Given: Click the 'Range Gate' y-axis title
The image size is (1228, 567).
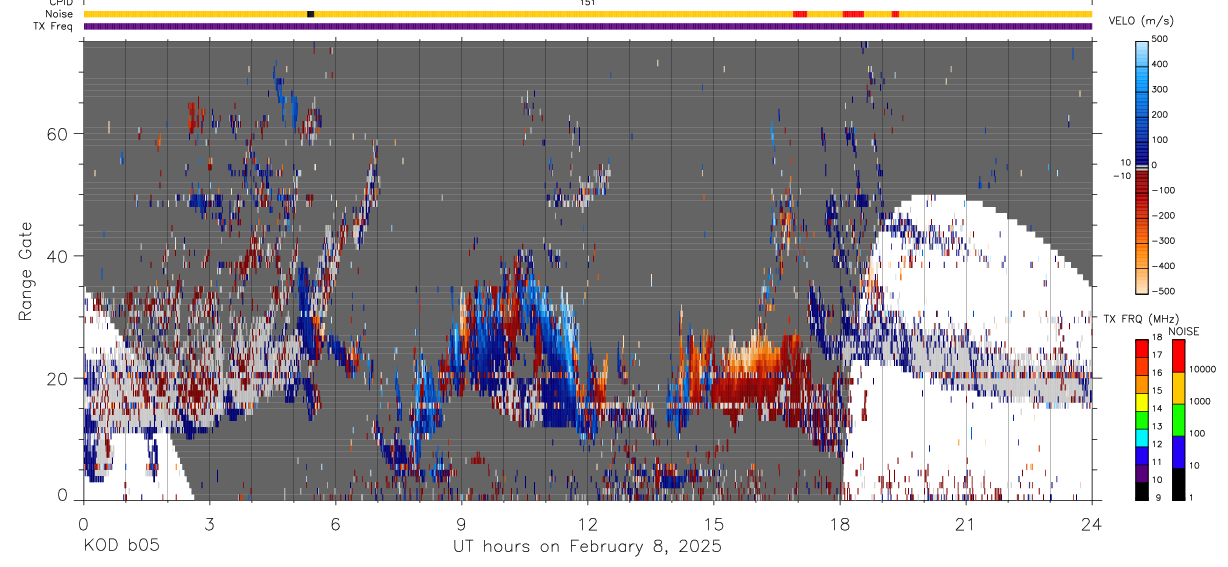Looking at the screenshot, I should (25, 272).
